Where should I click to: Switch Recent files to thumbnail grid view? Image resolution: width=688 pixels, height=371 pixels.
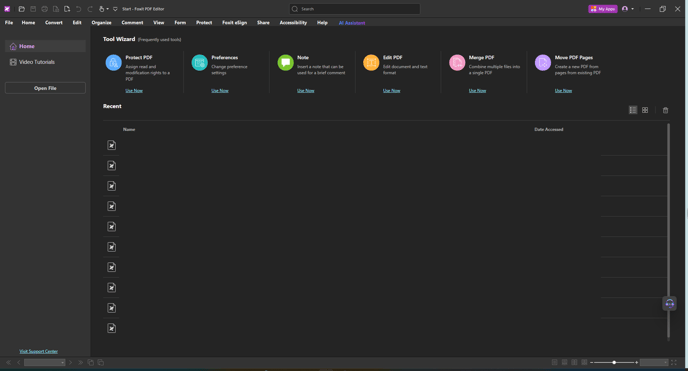(x=645, y=110)
